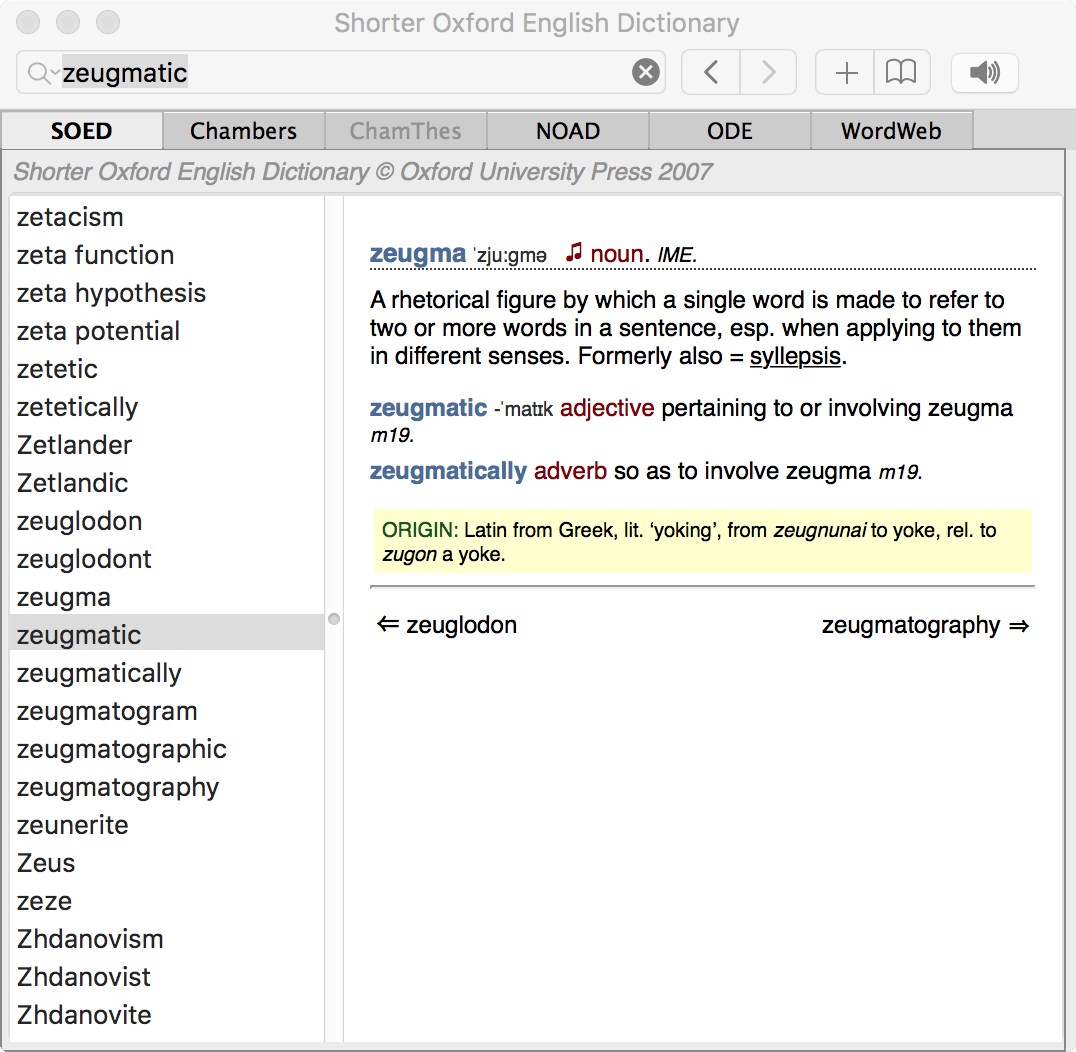1076x1052 pixels.
Task: Switch to the ChamThes tab
Action: (x=406, y=130)
